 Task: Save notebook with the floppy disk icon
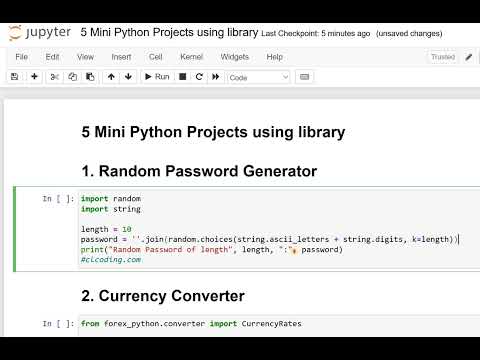(x=15, y=77)
